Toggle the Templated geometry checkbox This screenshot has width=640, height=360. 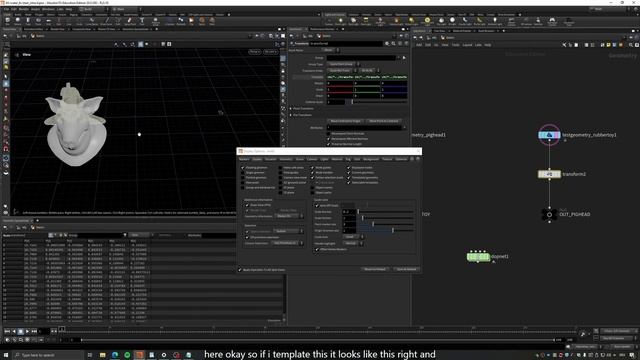[x=349, y=178]
